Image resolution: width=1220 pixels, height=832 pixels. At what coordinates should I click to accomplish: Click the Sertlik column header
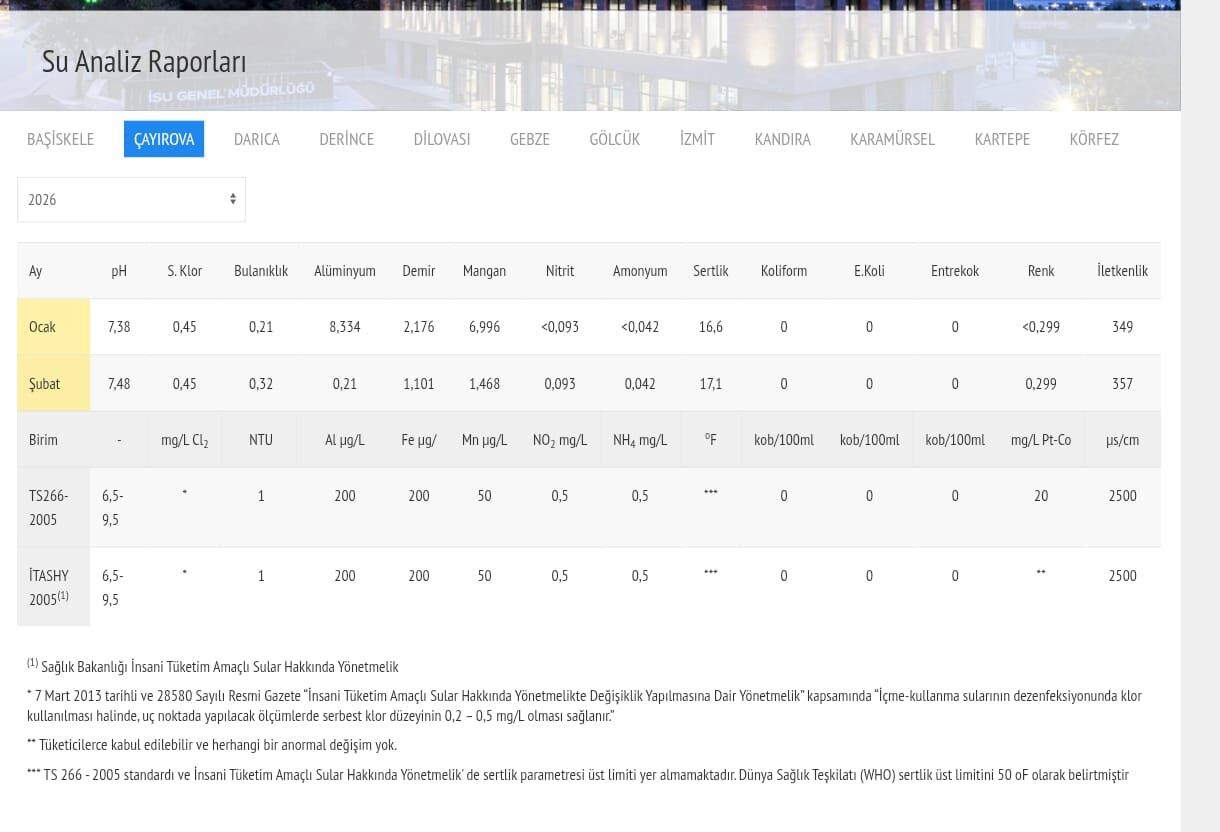pos(710,271)
